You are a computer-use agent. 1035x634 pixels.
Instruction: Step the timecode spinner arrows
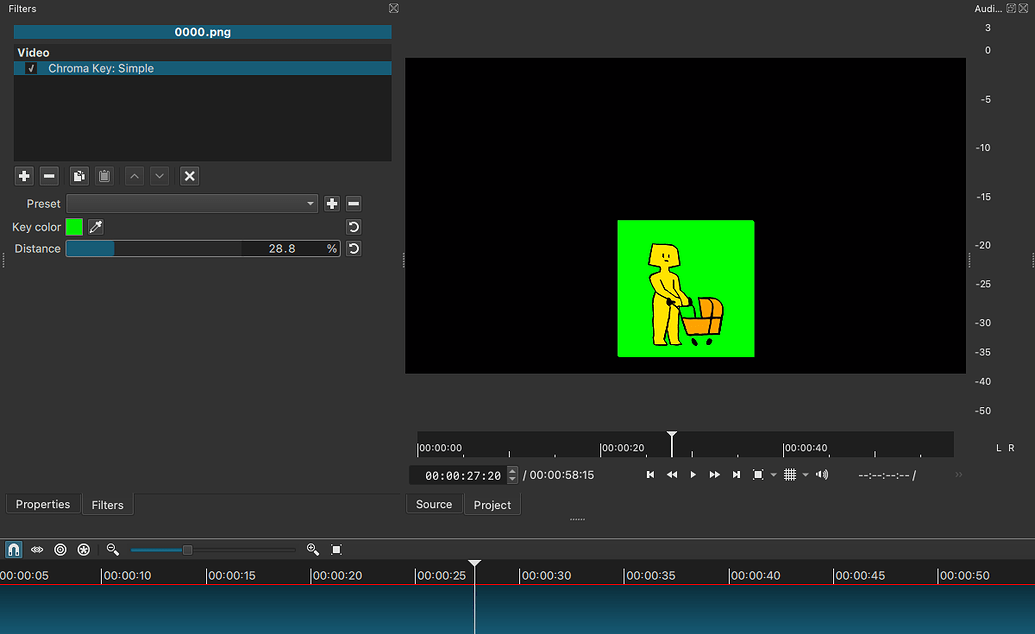(513, 476)
